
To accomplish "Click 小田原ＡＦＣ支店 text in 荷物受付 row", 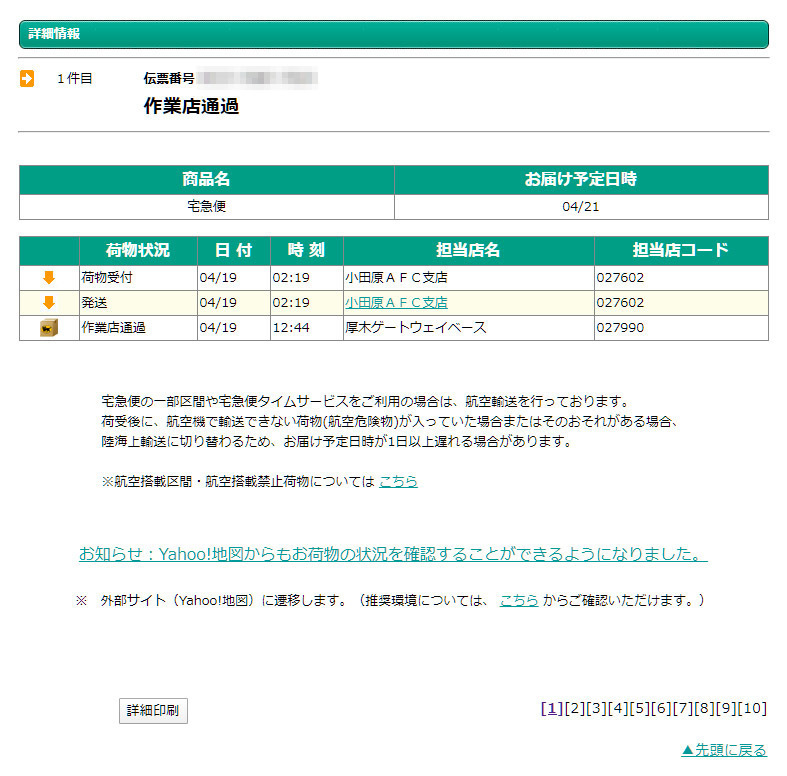I will coord(396,278).
